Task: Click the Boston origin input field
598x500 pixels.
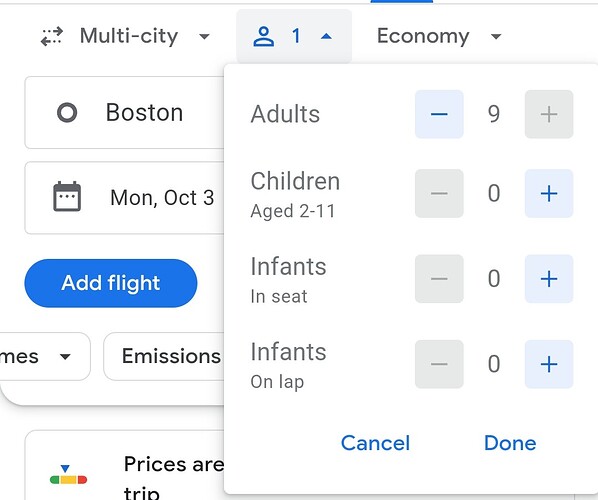Action: 124,113
